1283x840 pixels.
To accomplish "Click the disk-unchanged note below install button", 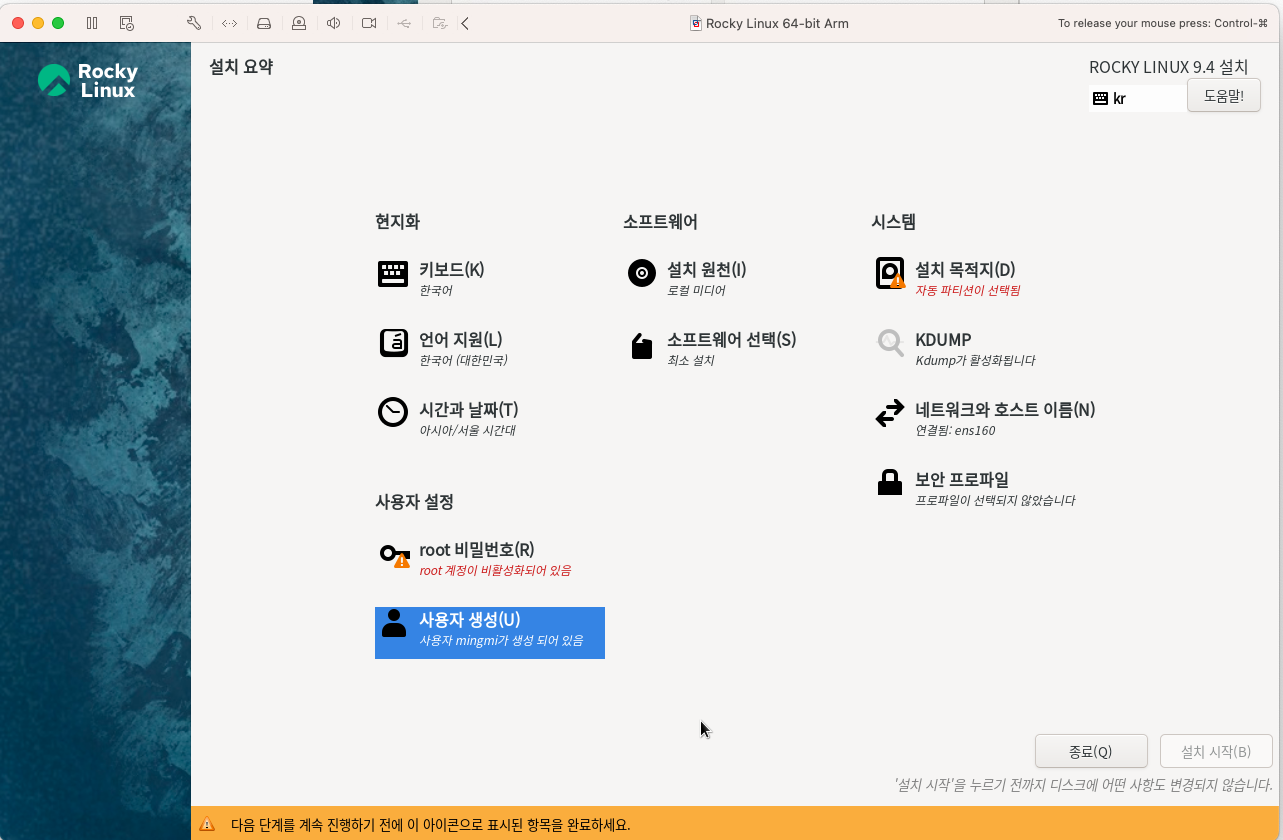I will coord(1082,785).
